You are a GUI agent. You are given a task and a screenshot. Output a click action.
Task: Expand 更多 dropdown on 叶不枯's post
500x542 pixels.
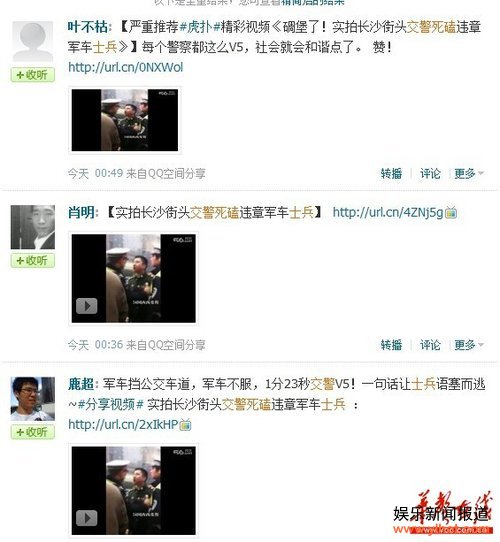(469, 174)
